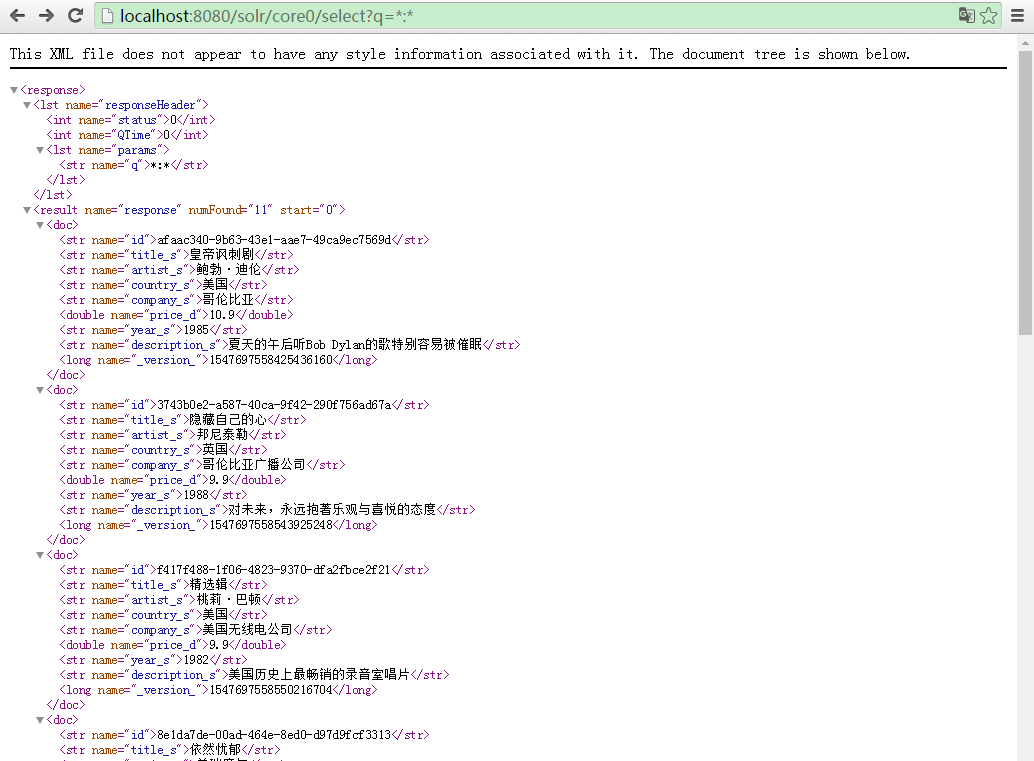Collapse the params lst node

point(41,150)
